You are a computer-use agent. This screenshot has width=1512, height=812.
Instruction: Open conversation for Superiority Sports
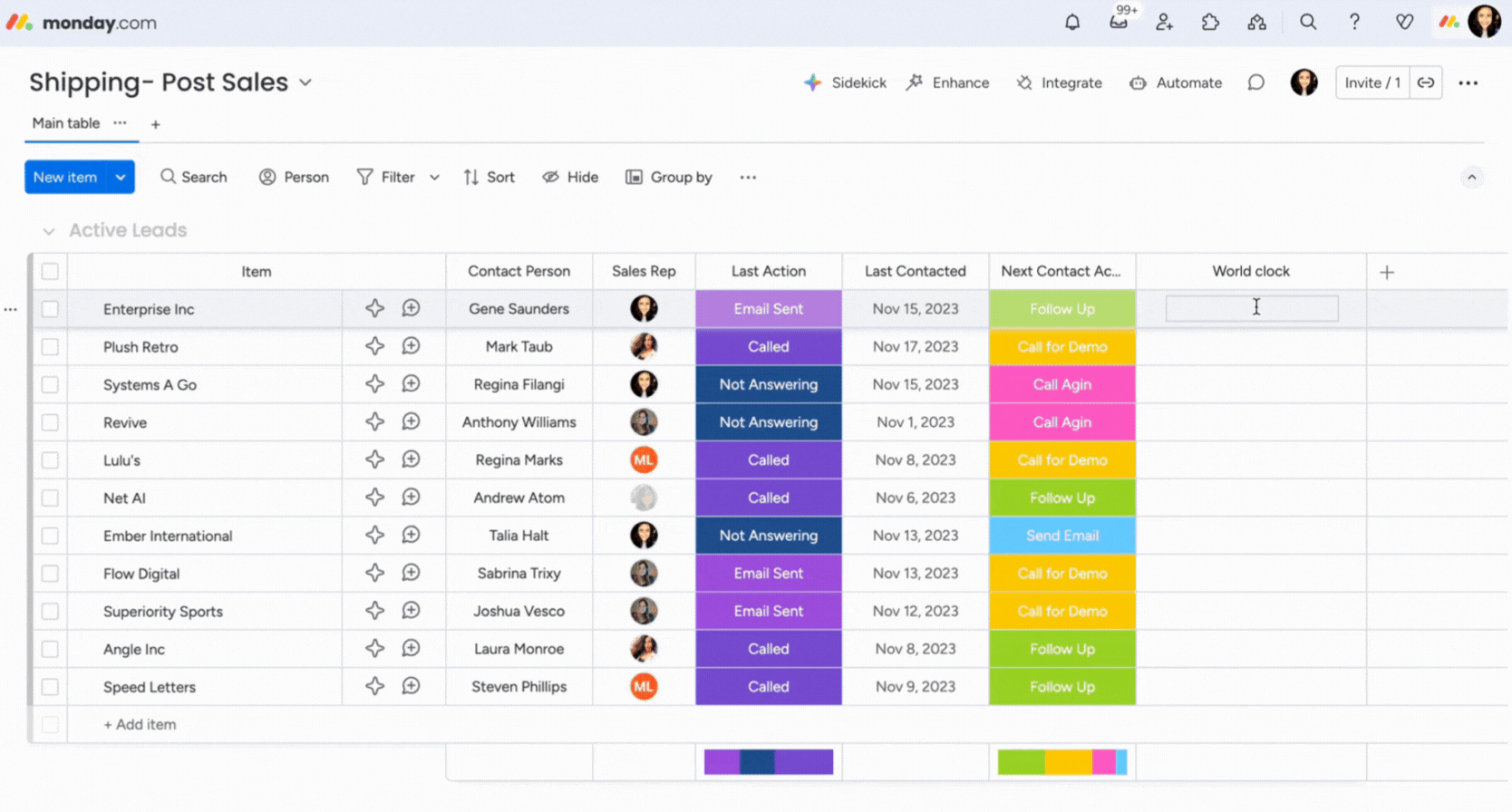pos(411,611)
